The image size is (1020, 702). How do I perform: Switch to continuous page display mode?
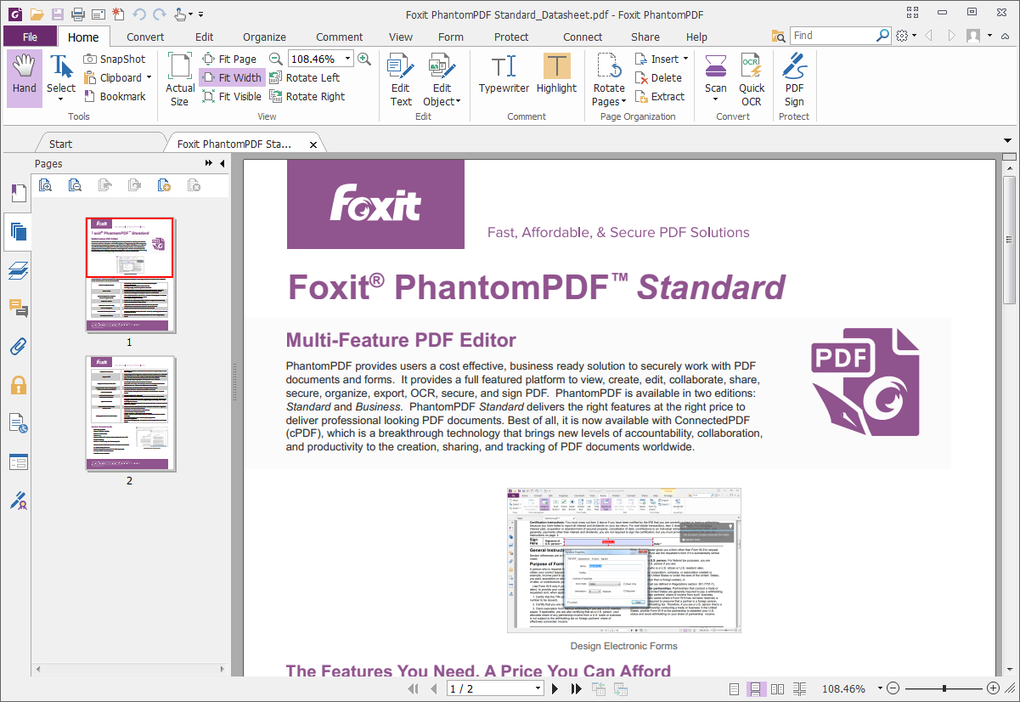(x=756, y=688)
